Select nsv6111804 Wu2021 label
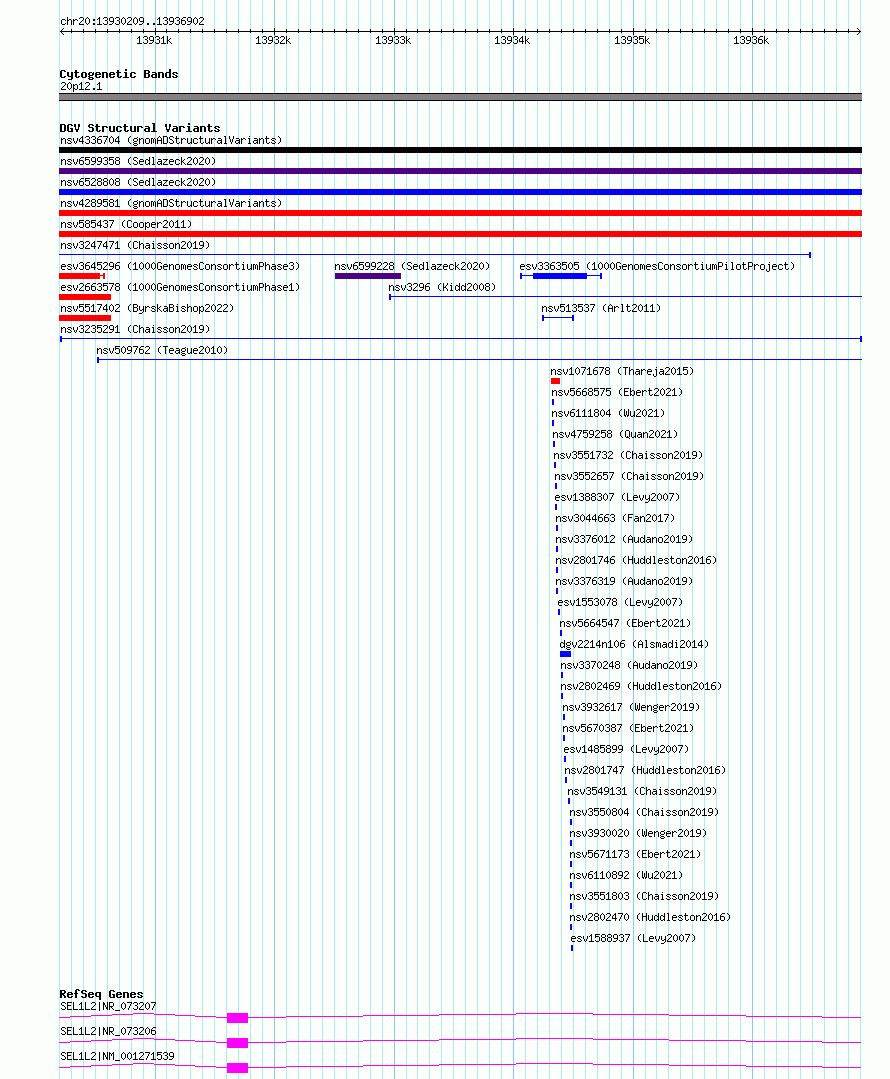890x1079 pixels. click(608, 413)
